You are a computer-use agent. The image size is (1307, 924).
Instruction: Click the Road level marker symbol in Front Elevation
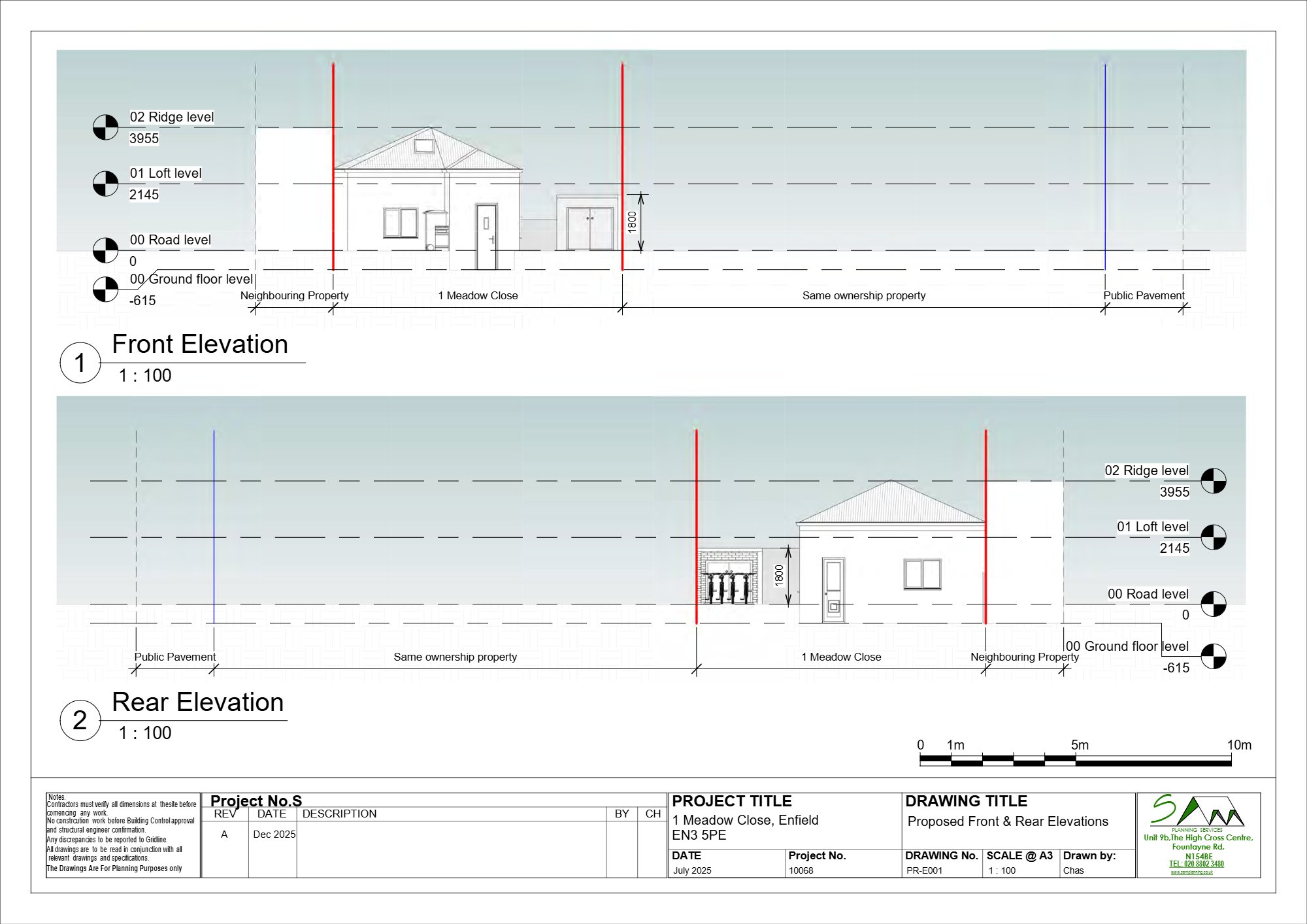[x=105, y=250]
